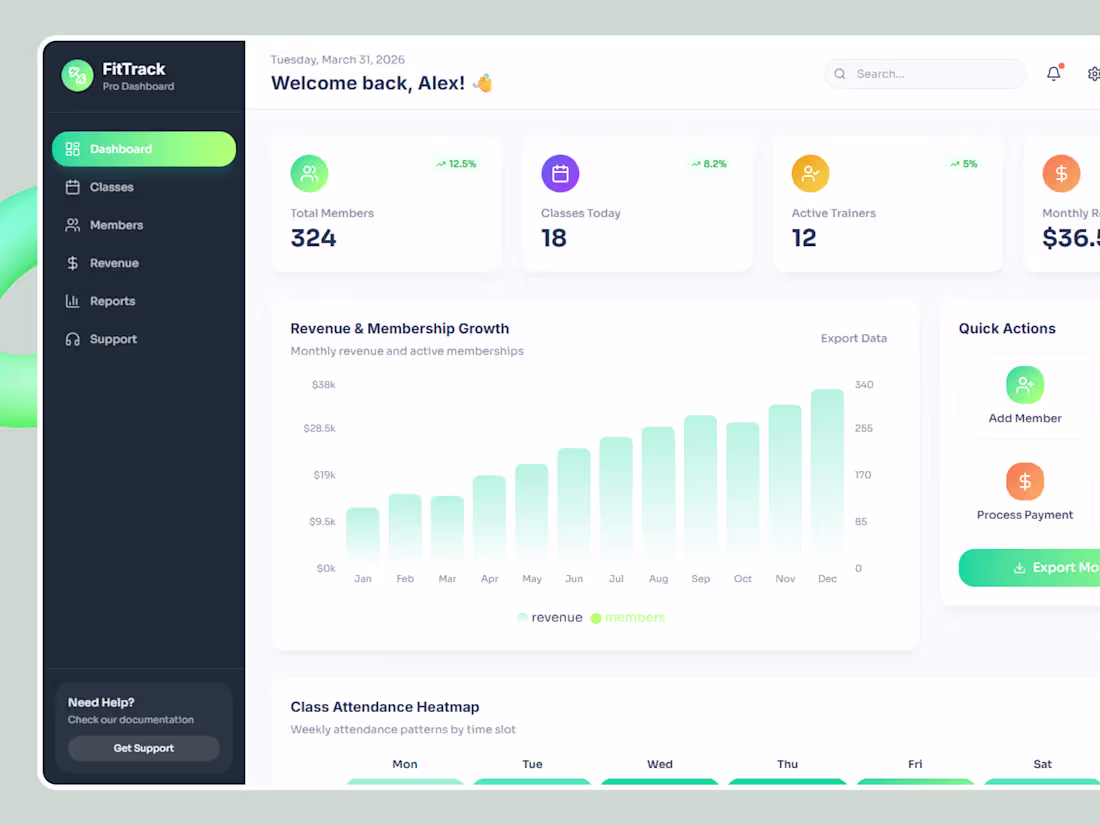
Task: Click the Add Member quick action icon
Action: point(1025,384)
